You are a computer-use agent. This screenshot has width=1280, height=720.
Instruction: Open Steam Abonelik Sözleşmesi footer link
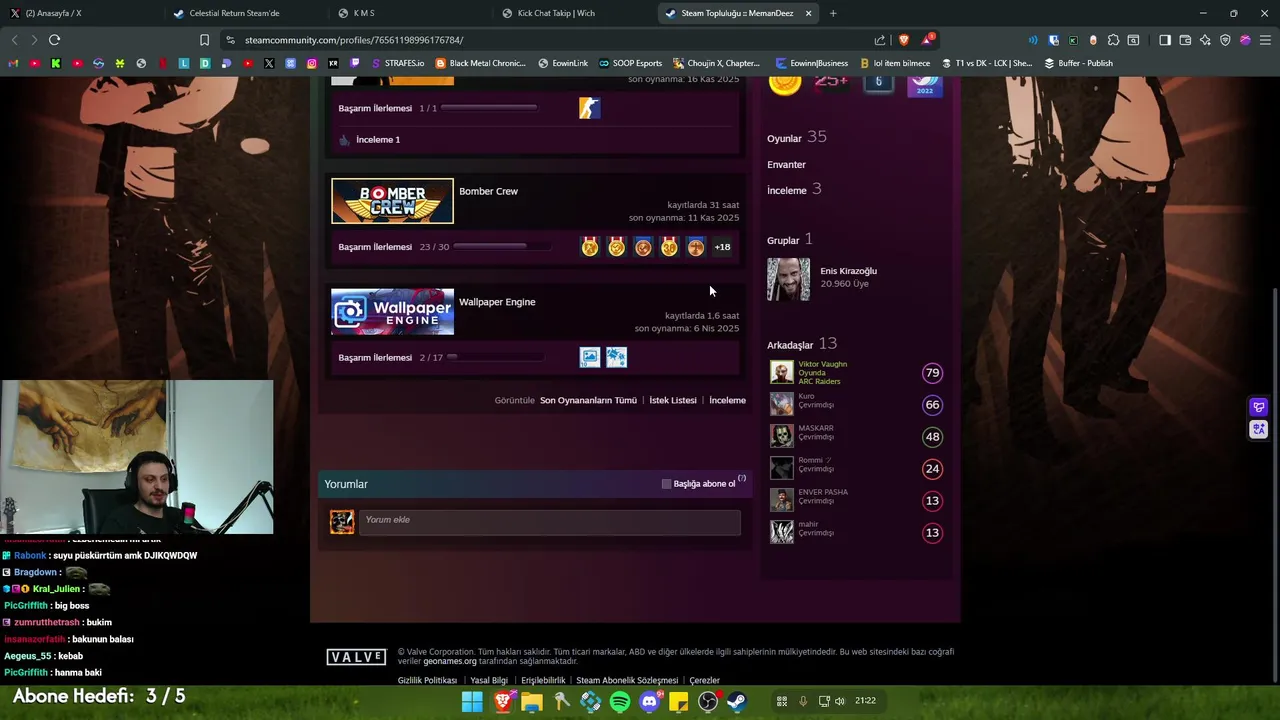coord(627,680)
